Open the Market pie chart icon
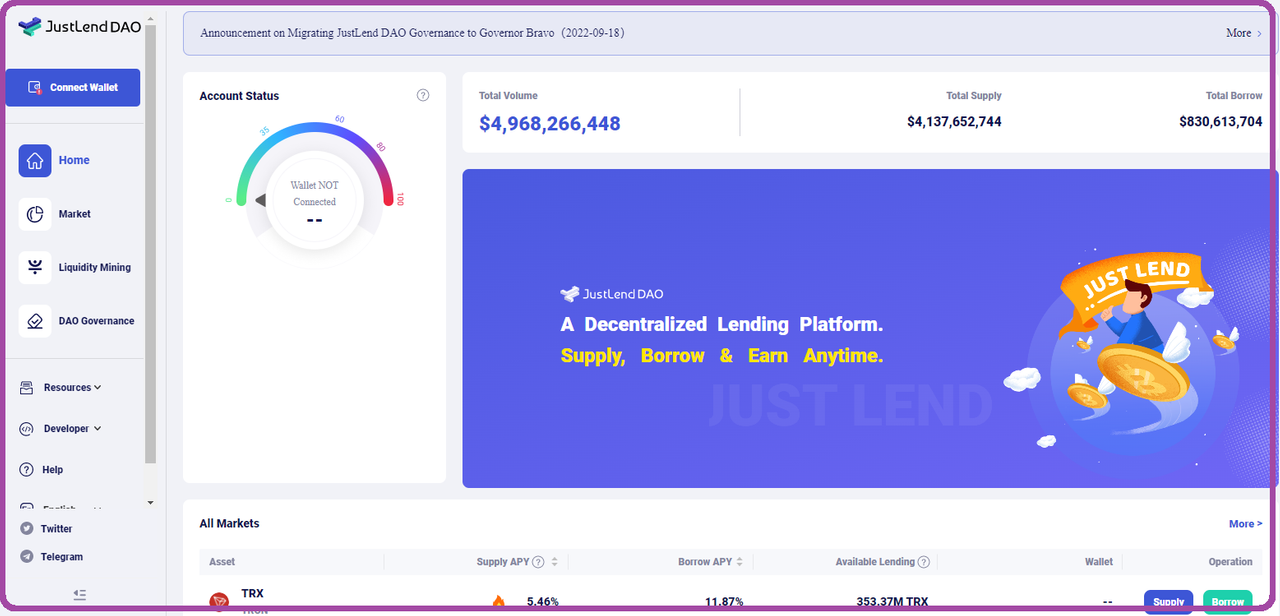 pyautogui.click(x=33, y=213)
